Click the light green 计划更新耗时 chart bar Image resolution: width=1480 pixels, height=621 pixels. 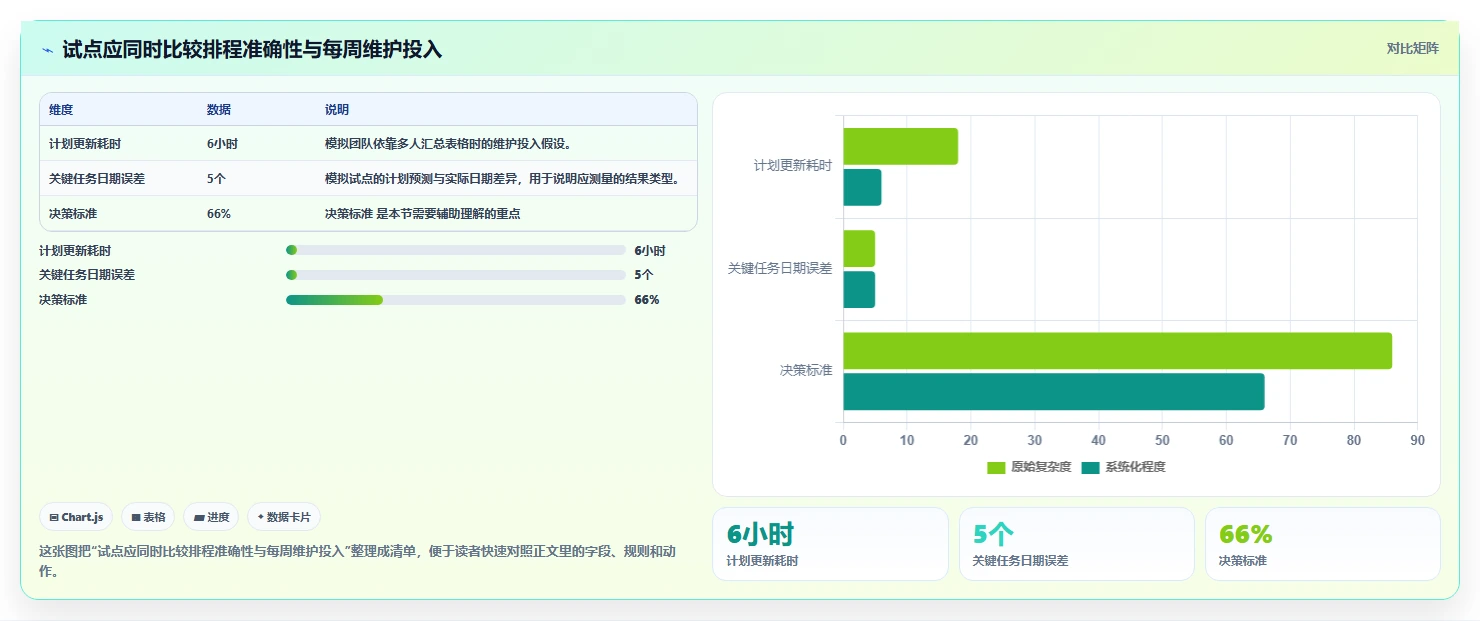pyautogui.click(x=900, y=147)
